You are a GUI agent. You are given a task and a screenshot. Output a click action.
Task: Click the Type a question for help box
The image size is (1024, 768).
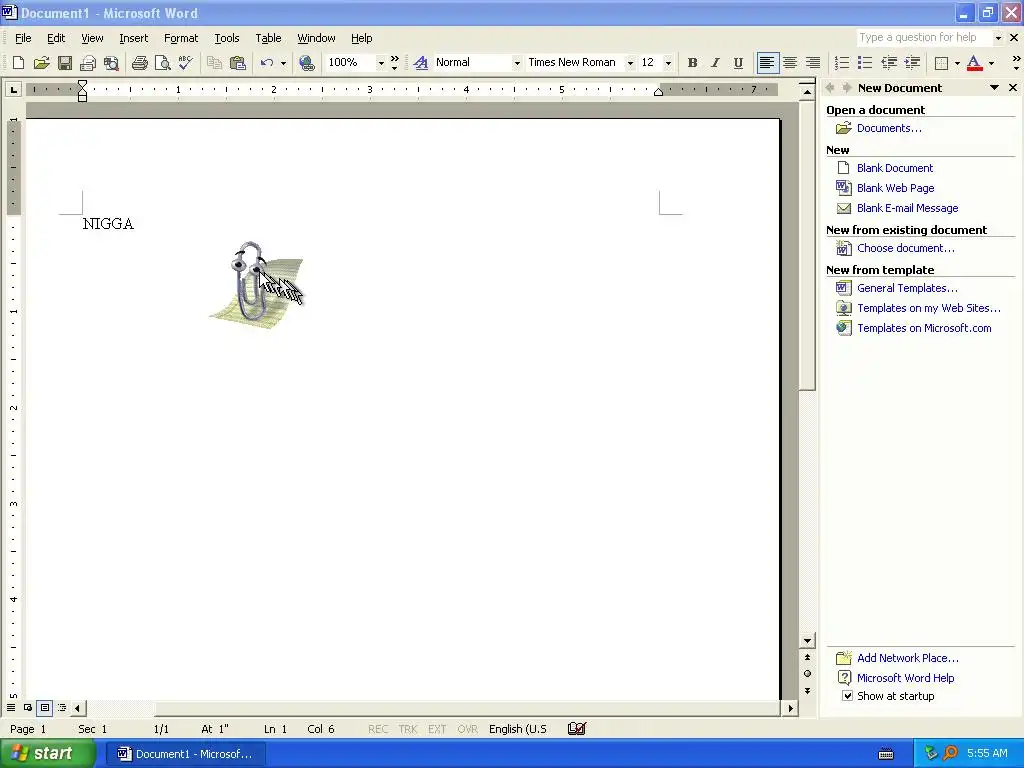[924, 38]
